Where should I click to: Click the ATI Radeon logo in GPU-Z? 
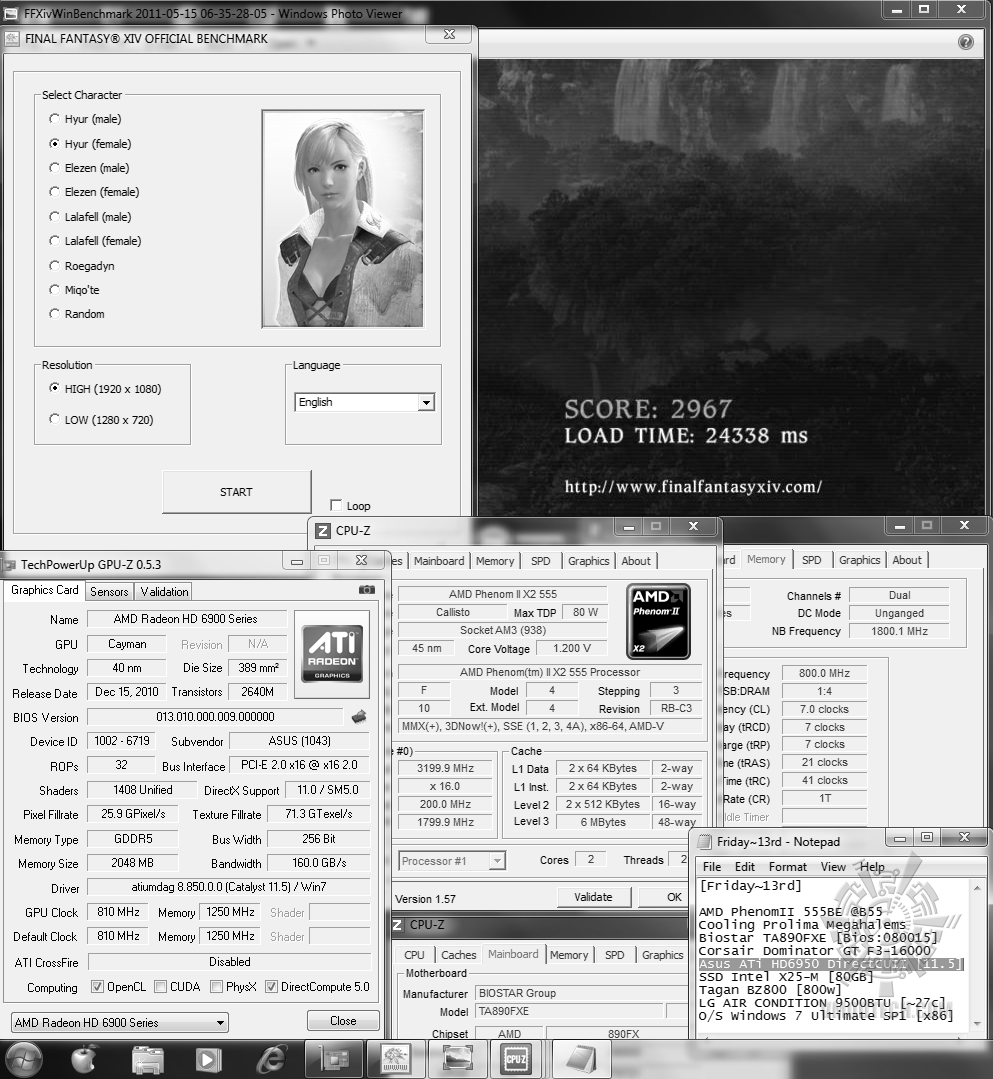pyautogui.click(x=332, y=654)
